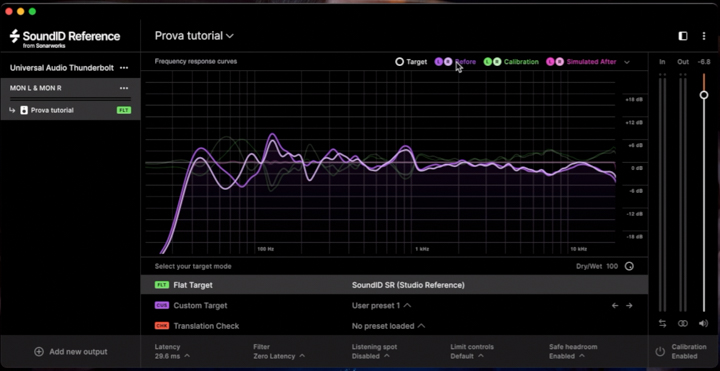Image resolution: width=720 pixels, height=371 pixels.
Task: Toggle the Calibration Enabled power button
Action: tap(660, 352)
